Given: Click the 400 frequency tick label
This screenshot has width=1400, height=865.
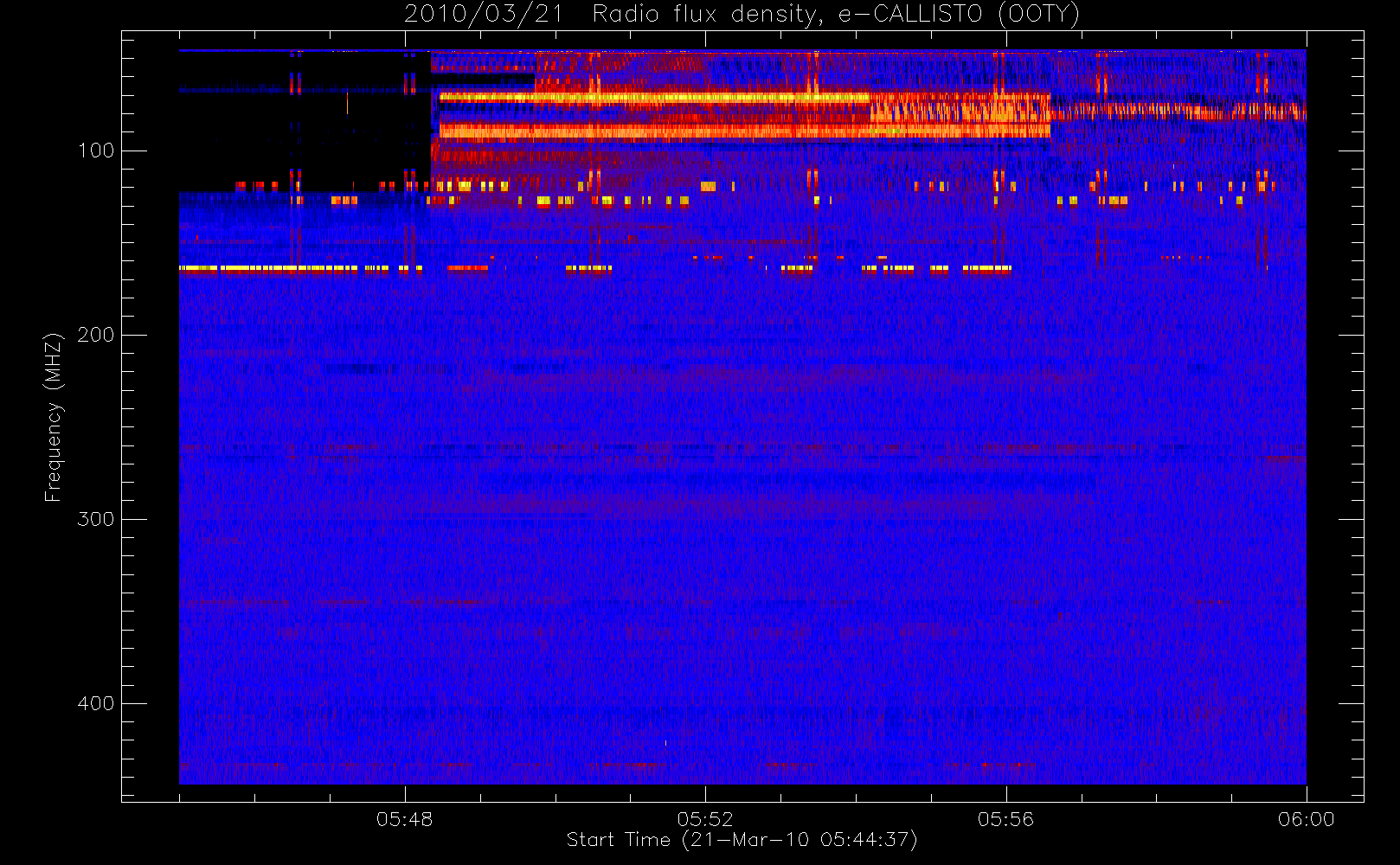Looking at the screenshot, I should (x=96, y=703).
